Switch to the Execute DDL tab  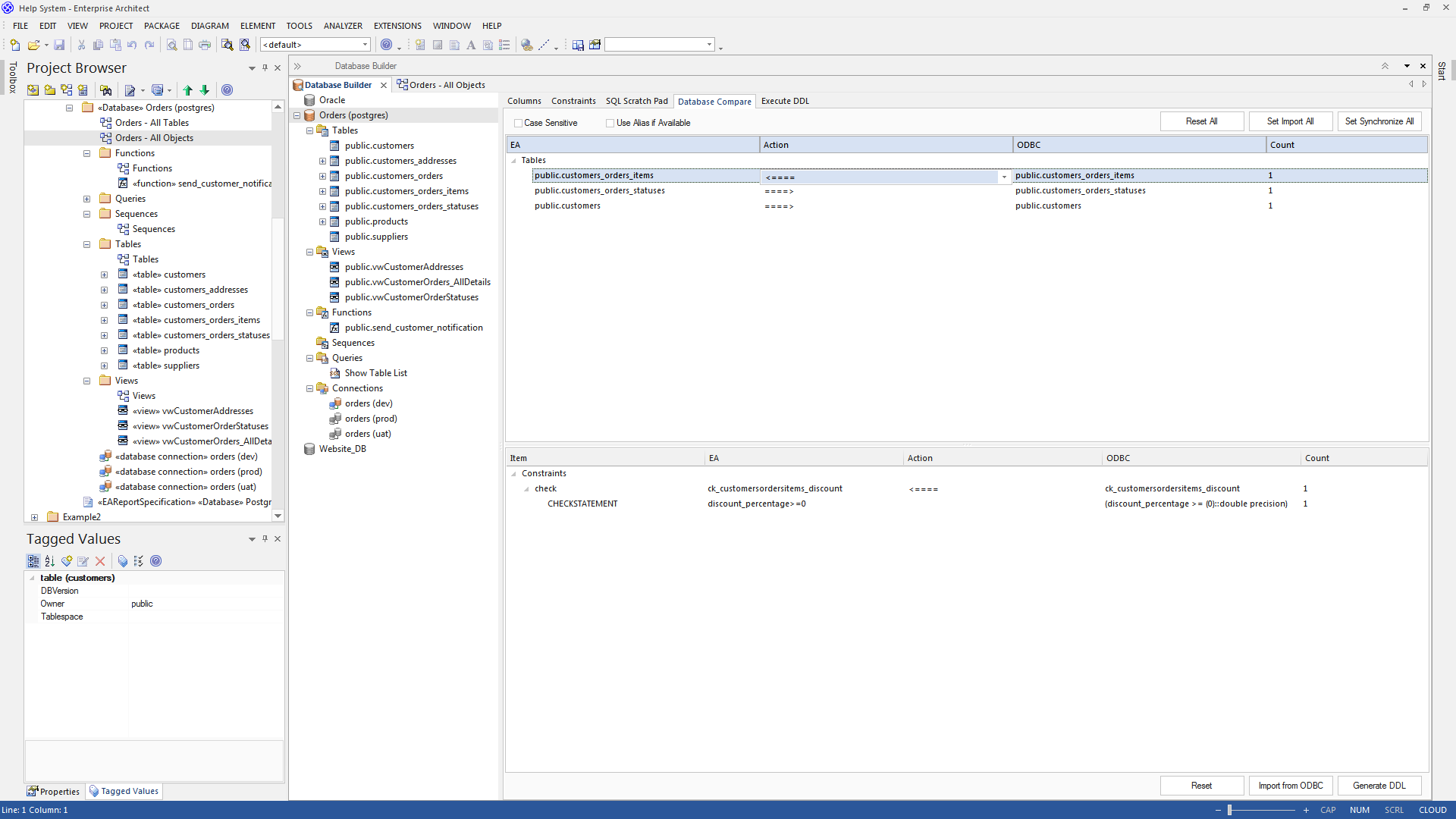[x=785, y=101]
